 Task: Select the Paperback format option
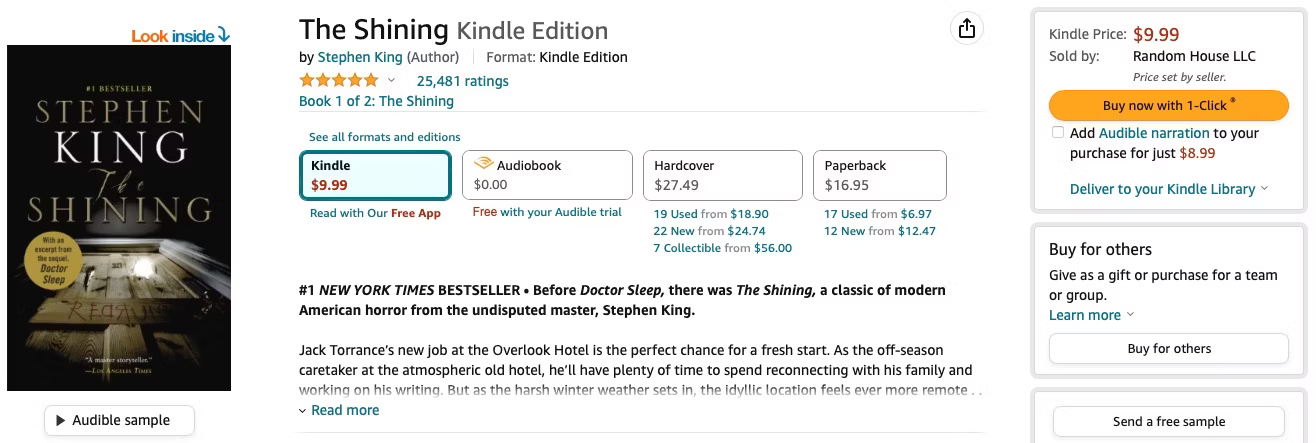[879, 176]
